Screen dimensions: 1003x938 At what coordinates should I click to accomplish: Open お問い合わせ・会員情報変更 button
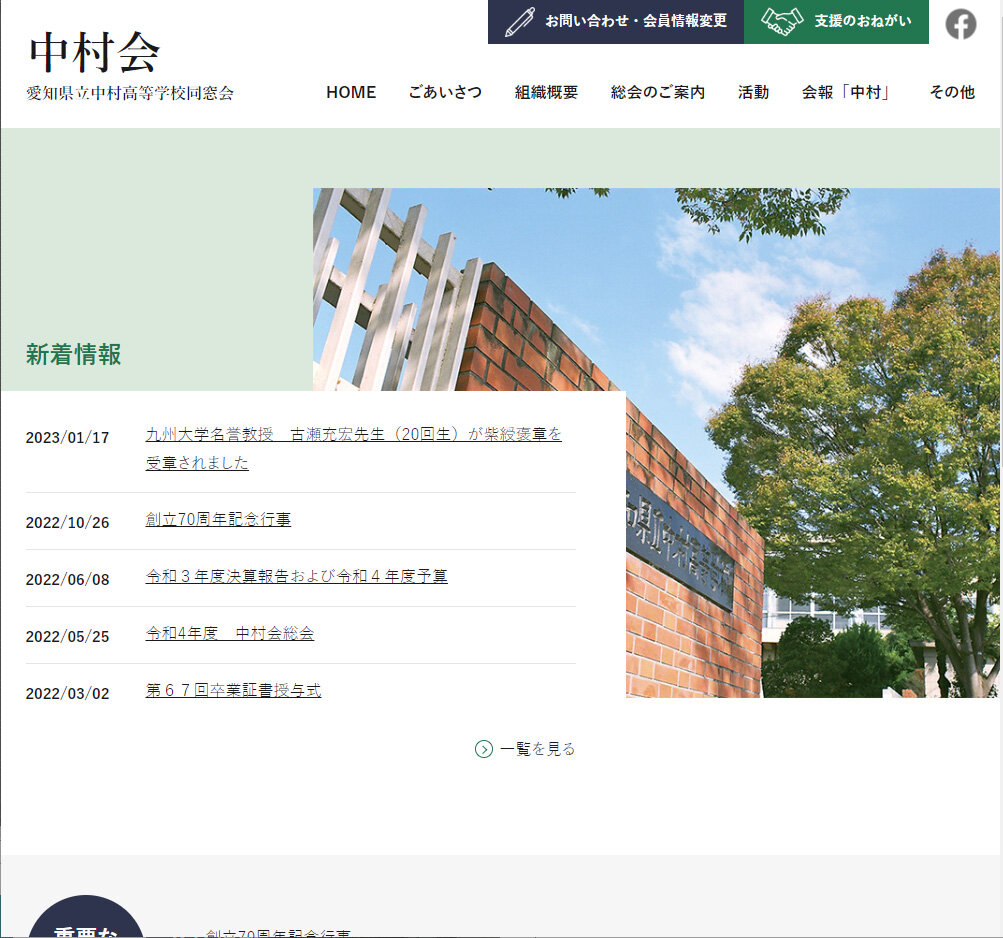[615, 22]
